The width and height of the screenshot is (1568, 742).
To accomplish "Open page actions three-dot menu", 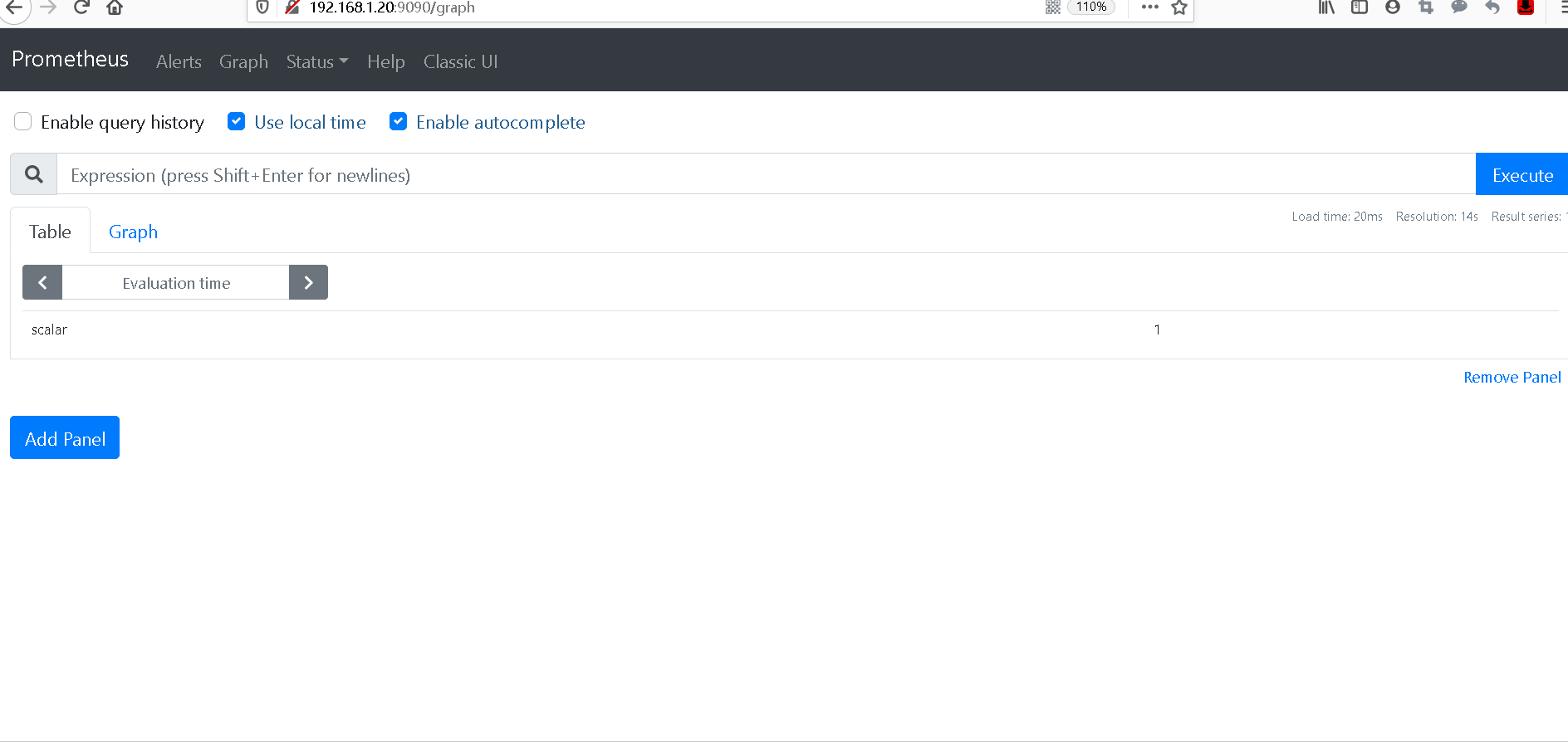I will (1149, 7).
